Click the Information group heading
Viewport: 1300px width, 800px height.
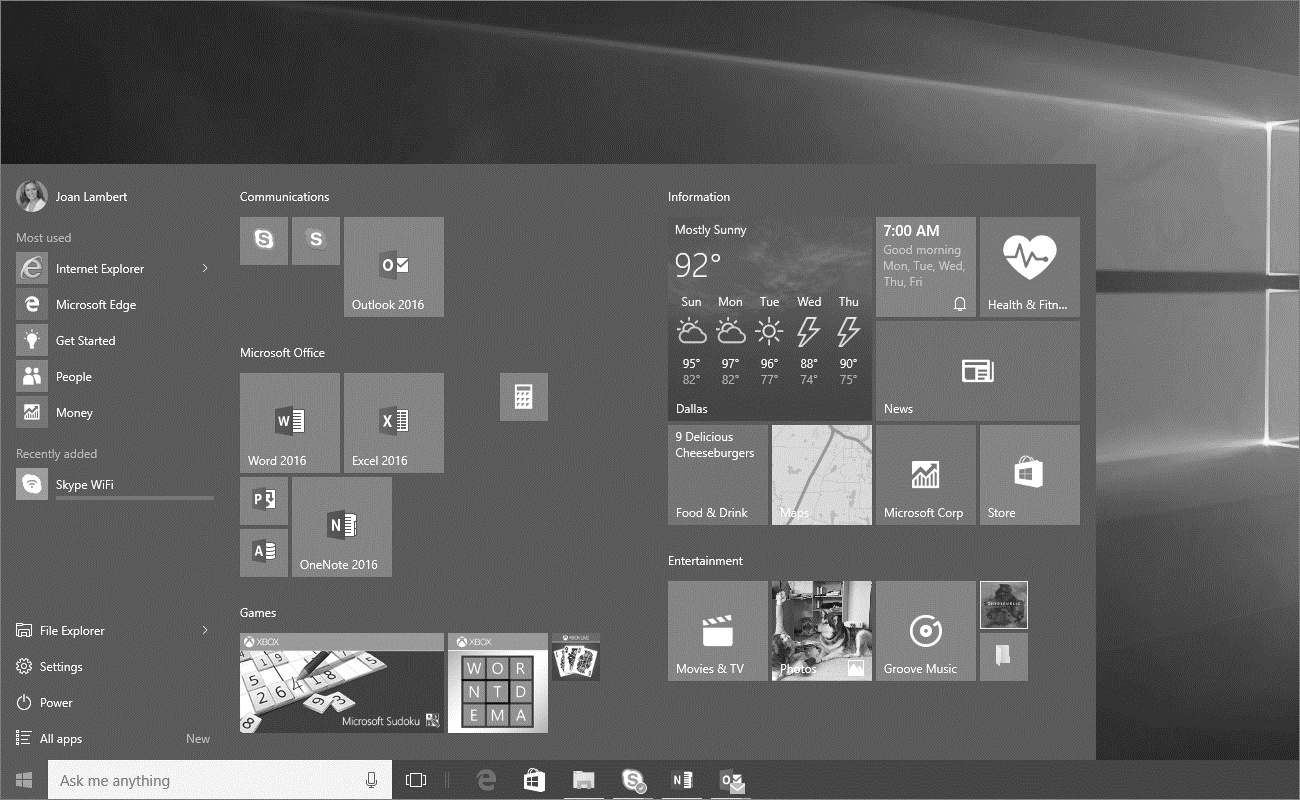(699, 197)
